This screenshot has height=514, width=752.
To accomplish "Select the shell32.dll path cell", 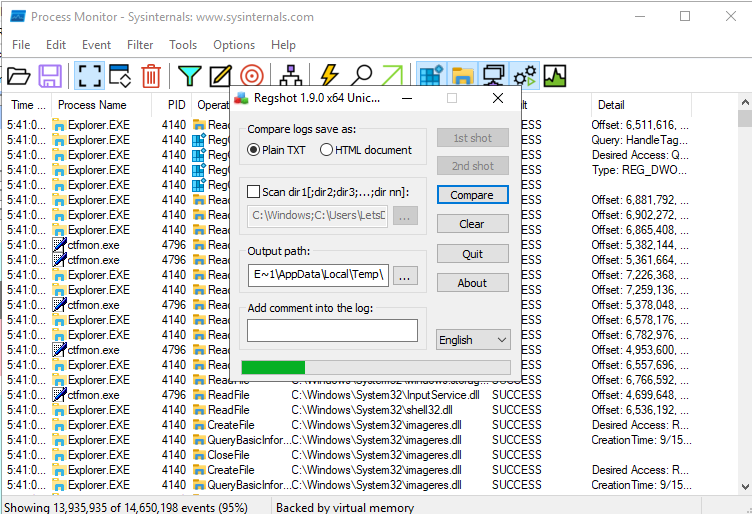I will (x=372, y=410).
